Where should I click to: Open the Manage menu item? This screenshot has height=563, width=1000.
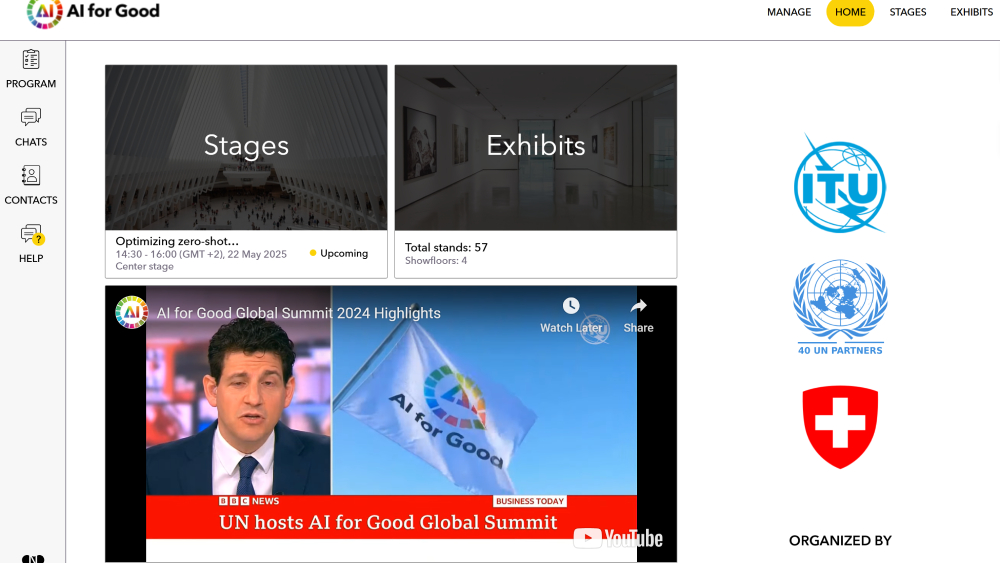pos(789,12)
